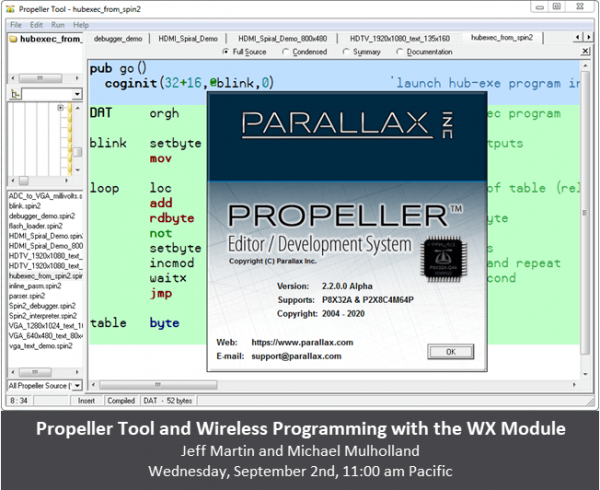Select the Full Source view option

(x=245, y=52)
